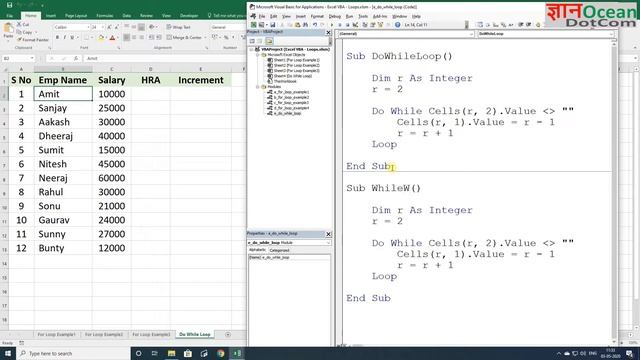Click the Windows Start button
Screen dimensions: 640x360
click(x=7, y=353)
